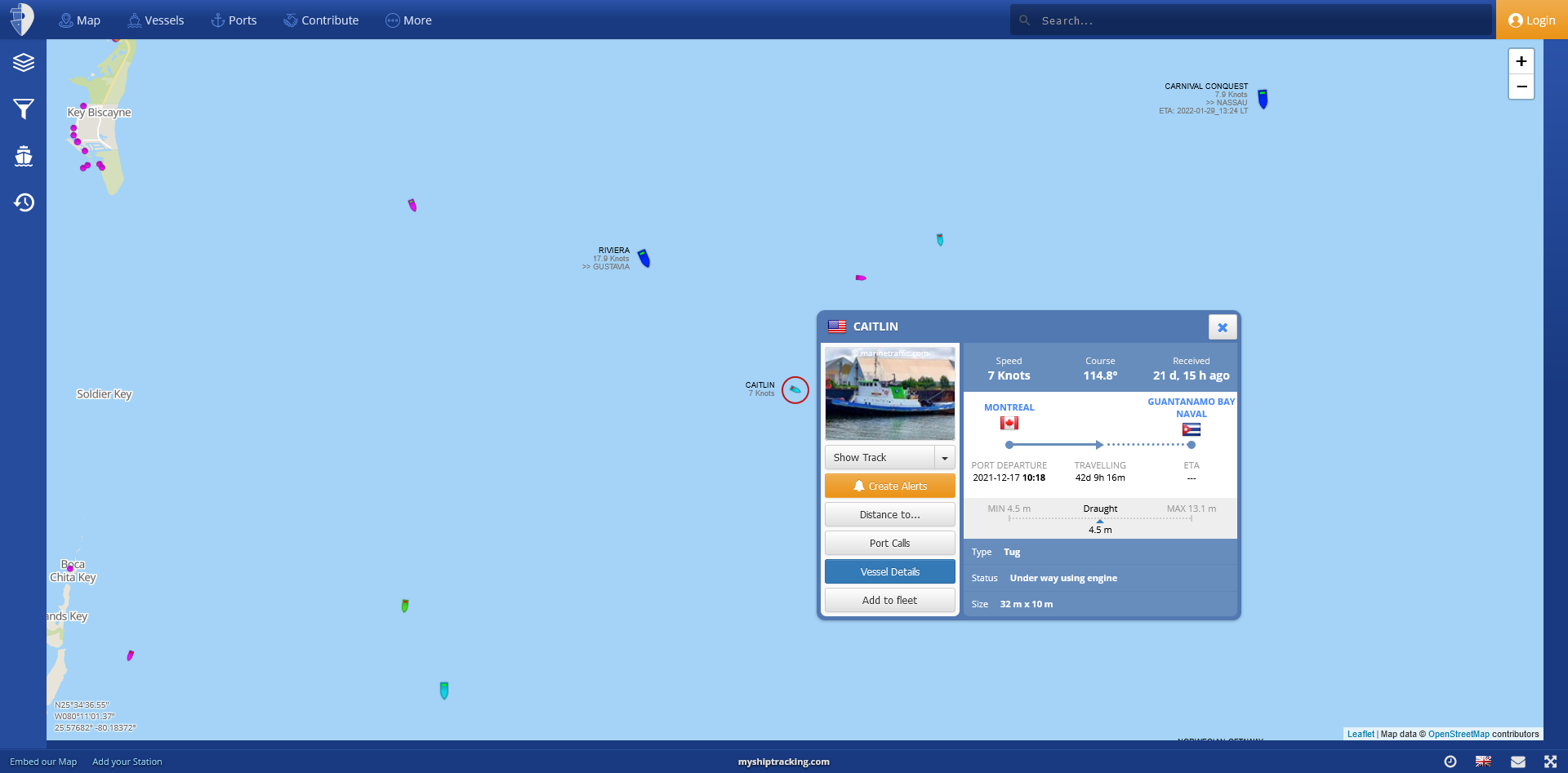Click Embed our Map link
Image resolution: width=1568 pixels, height=773 pixels.
43,762
